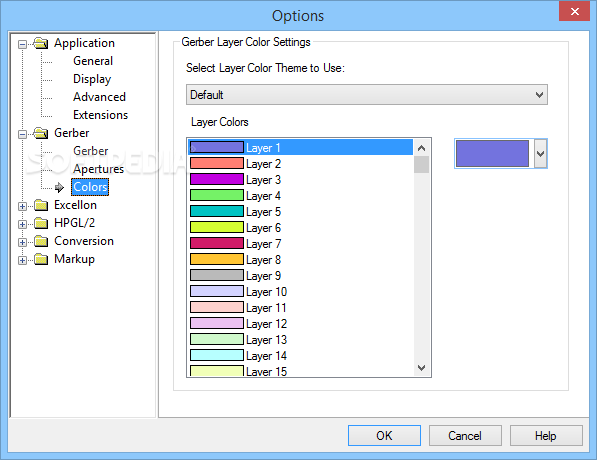Image resolution: width=597 pixels, height=460 pixels.
Task: Collapse the Application tree node
Action: point(22,44)
